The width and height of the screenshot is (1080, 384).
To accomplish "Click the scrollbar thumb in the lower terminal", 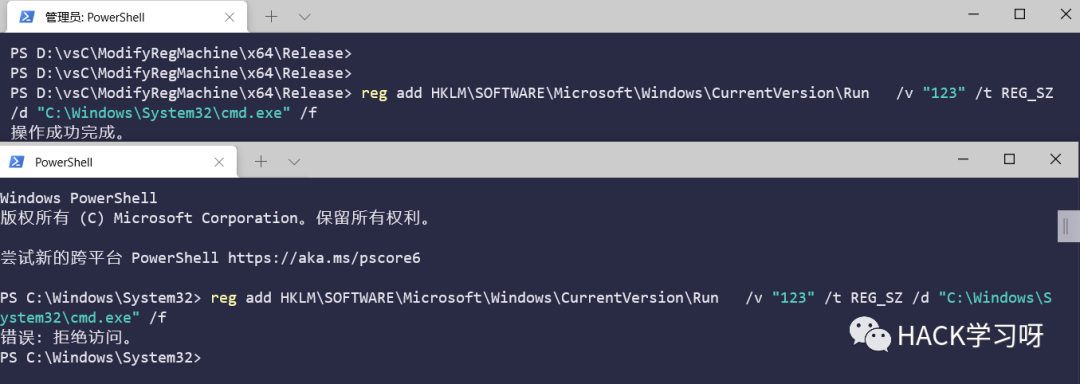I will [1068, 226].
